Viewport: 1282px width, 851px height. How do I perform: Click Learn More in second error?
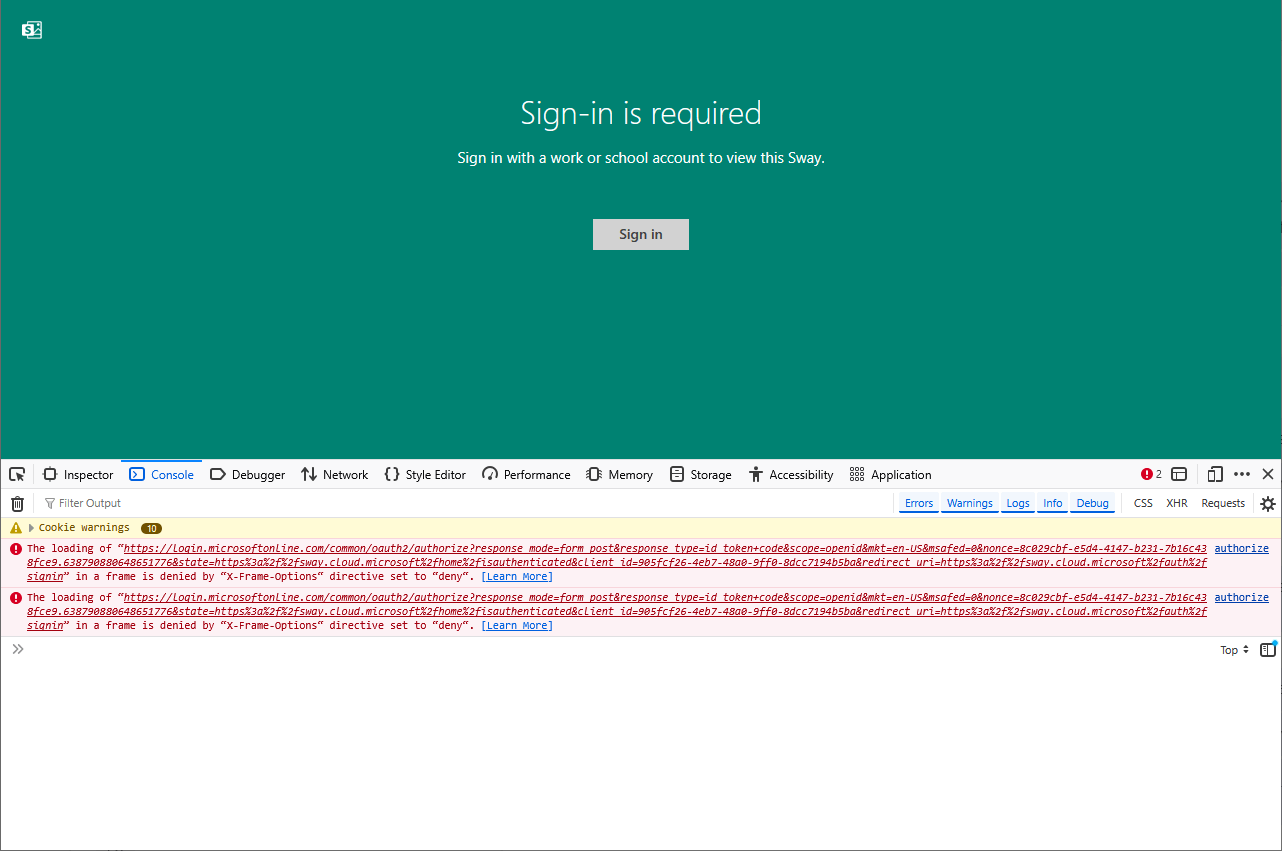pyautogui.click(x=517, y=625)
